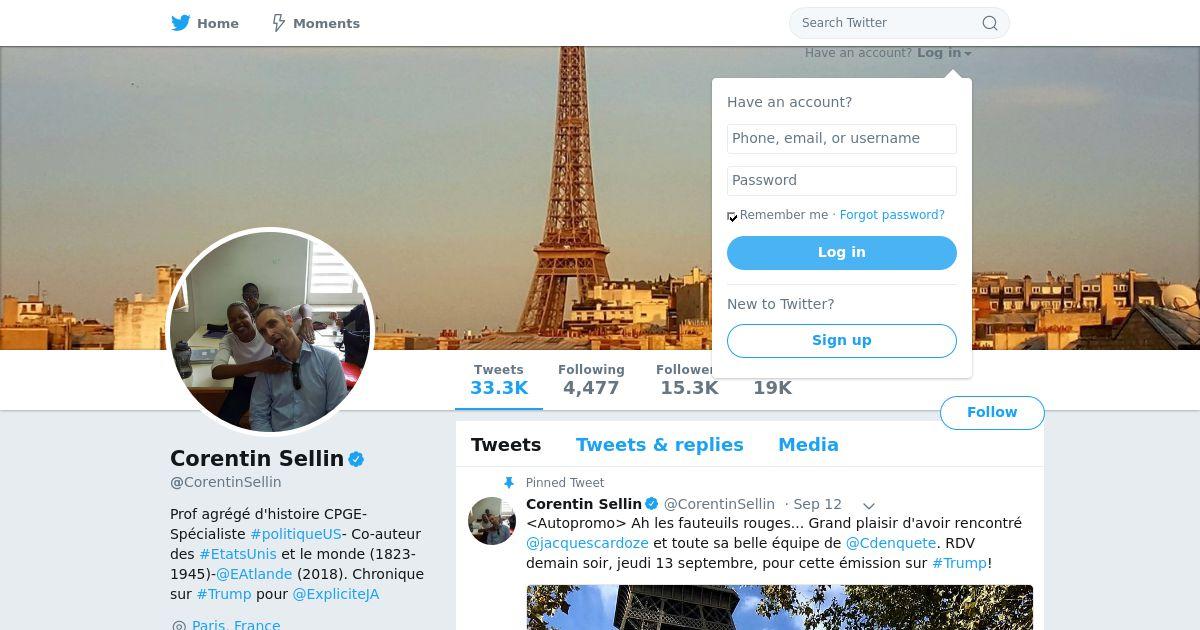Click the verified badge beside Corentin Sellin's name
This screenshot has height=630, width=1200.
tap(356, 459)
